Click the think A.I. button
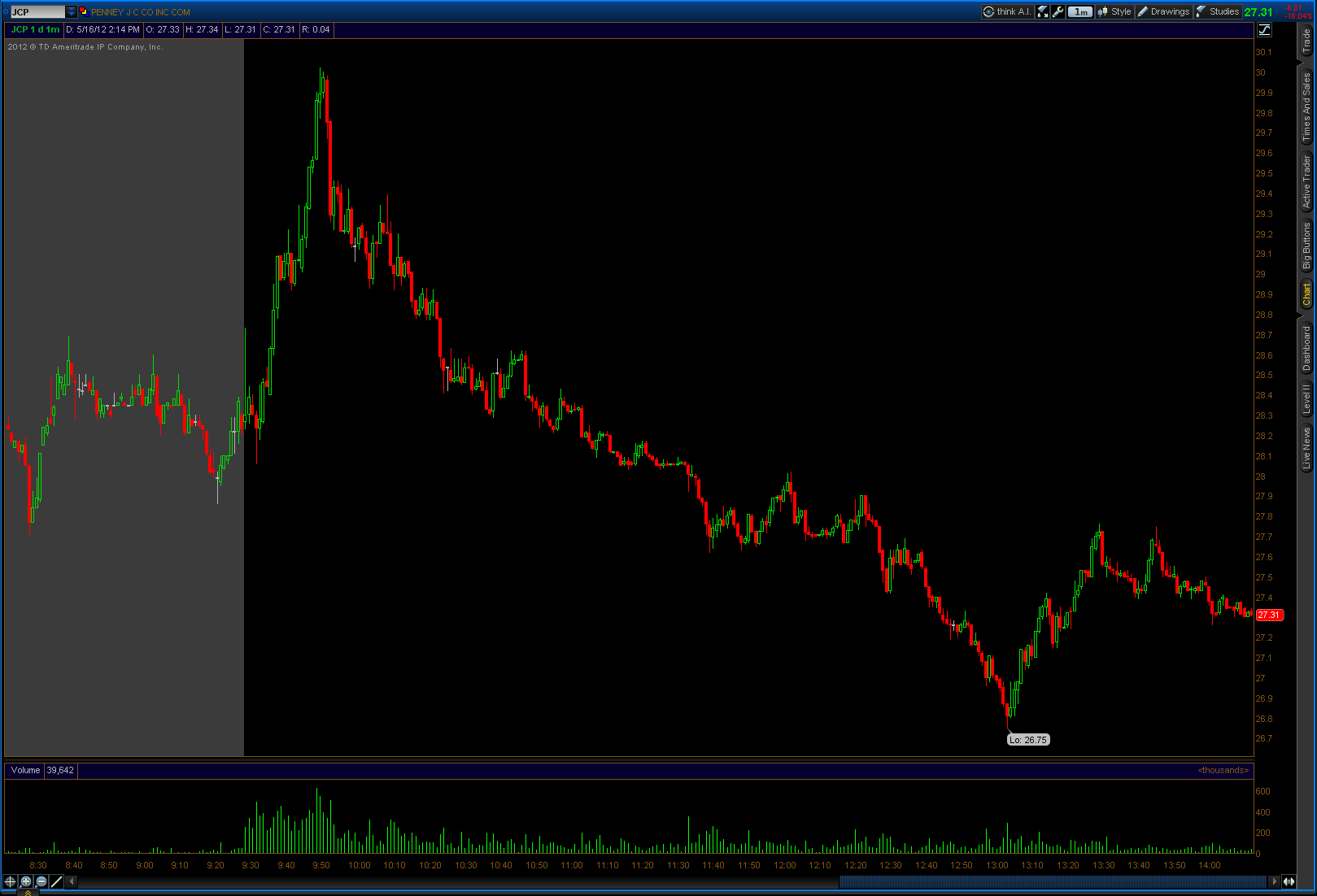 [1007, 12]
